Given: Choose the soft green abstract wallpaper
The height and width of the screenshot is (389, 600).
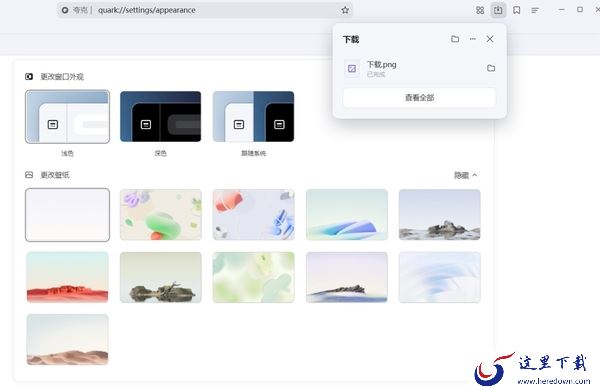Looking at the screenshot, I should (254, 277).
